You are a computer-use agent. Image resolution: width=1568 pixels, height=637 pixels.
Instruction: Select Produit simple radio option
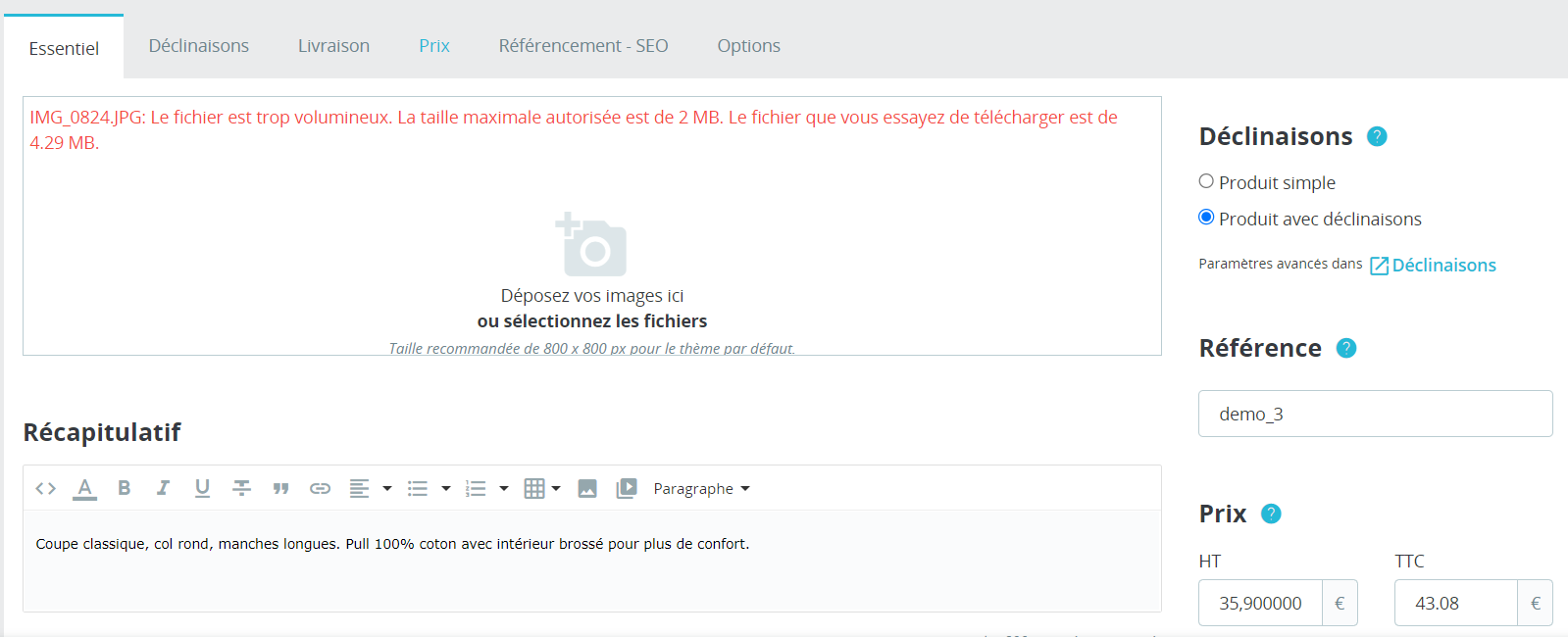point(1206,181)
